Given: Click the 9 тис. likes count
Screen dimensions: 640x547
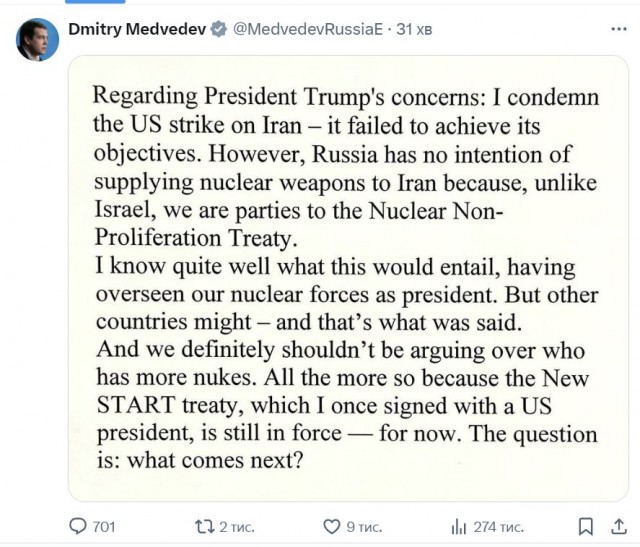Looking at the screenshot, I should click(x=365, y=526).
